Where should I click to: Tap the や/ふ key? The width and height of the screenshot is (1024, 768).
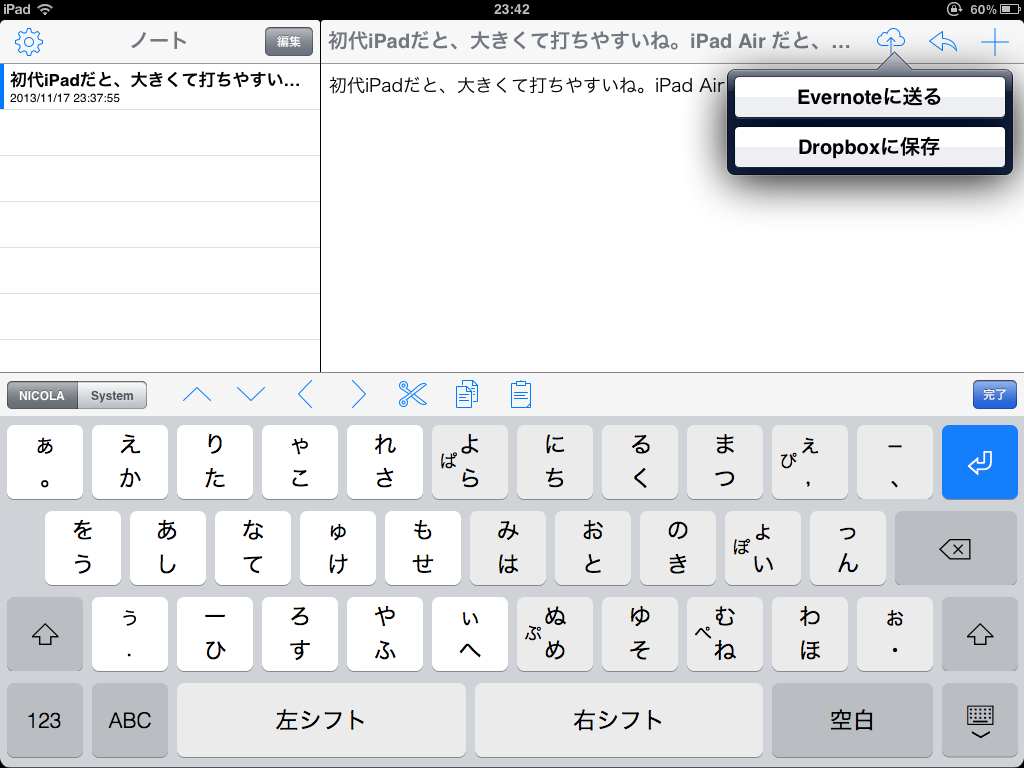click(x=385, y=633)
